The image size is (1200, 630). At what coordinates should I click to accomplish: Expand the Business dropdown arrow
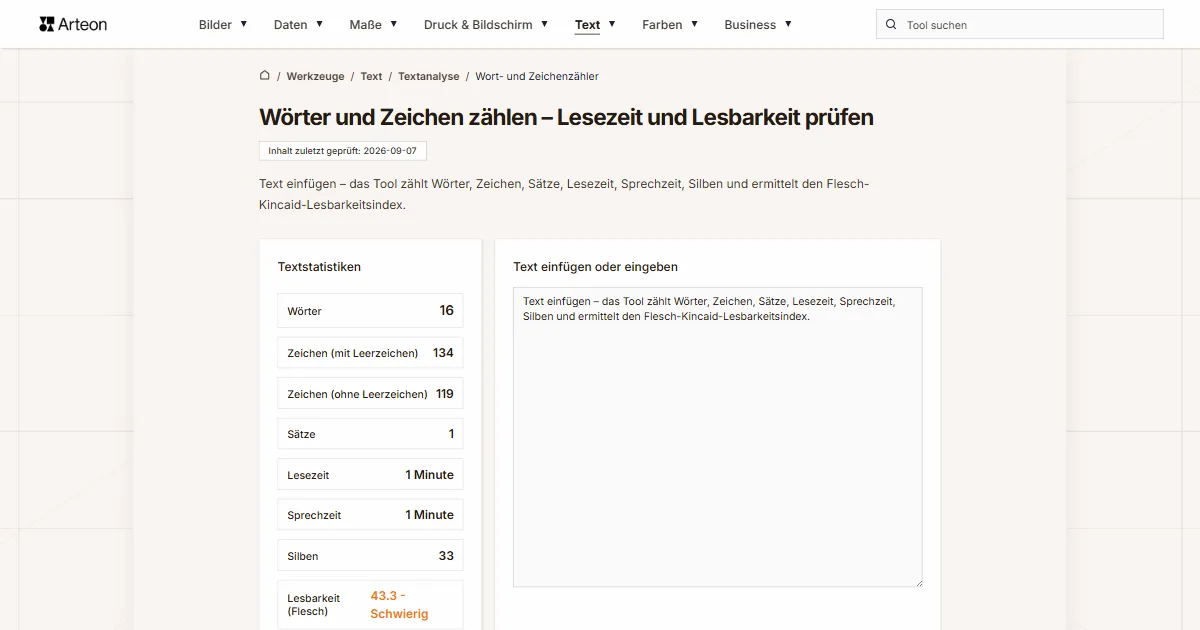788,23
